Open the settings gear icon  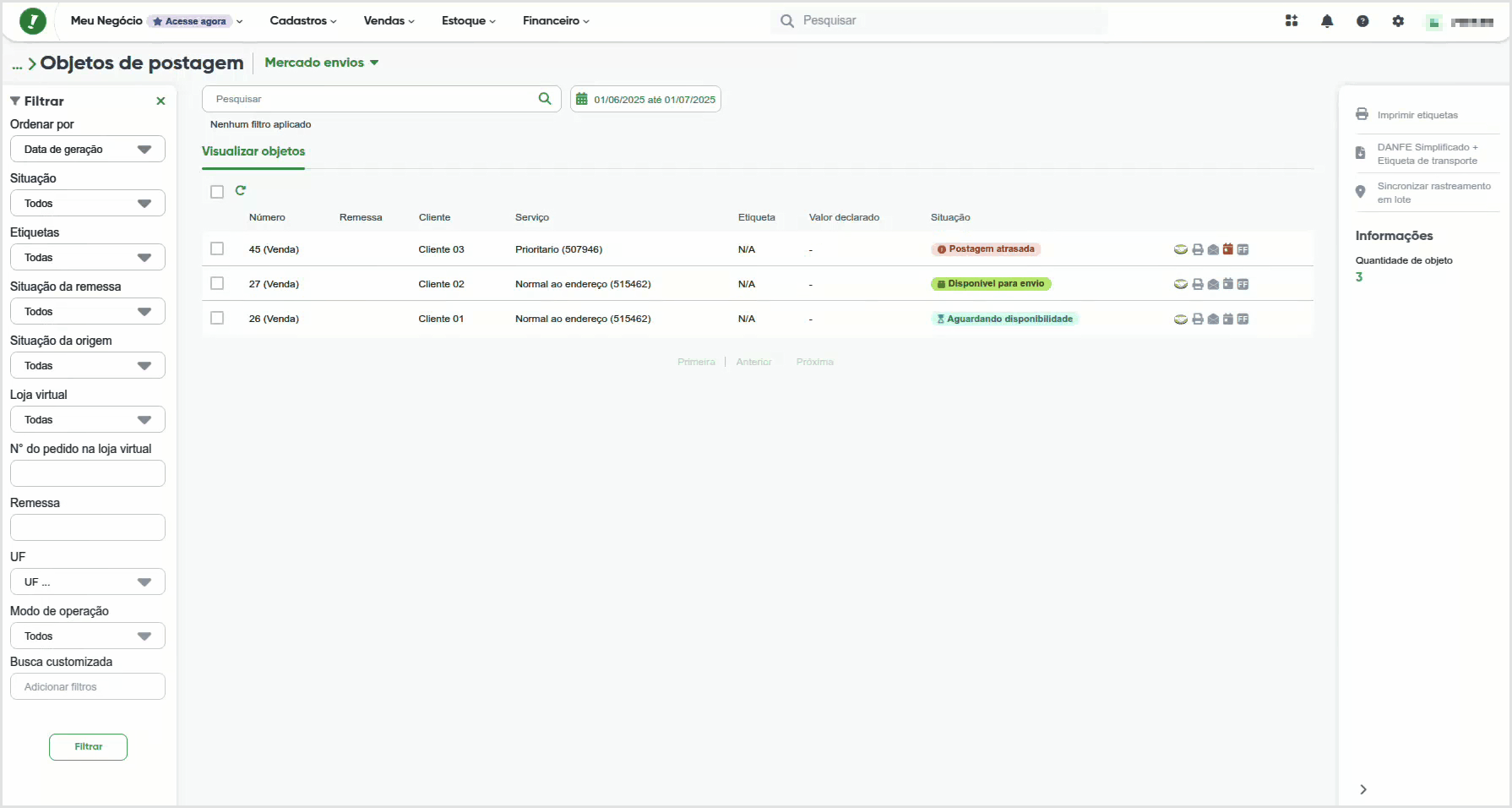[1398, 21]
